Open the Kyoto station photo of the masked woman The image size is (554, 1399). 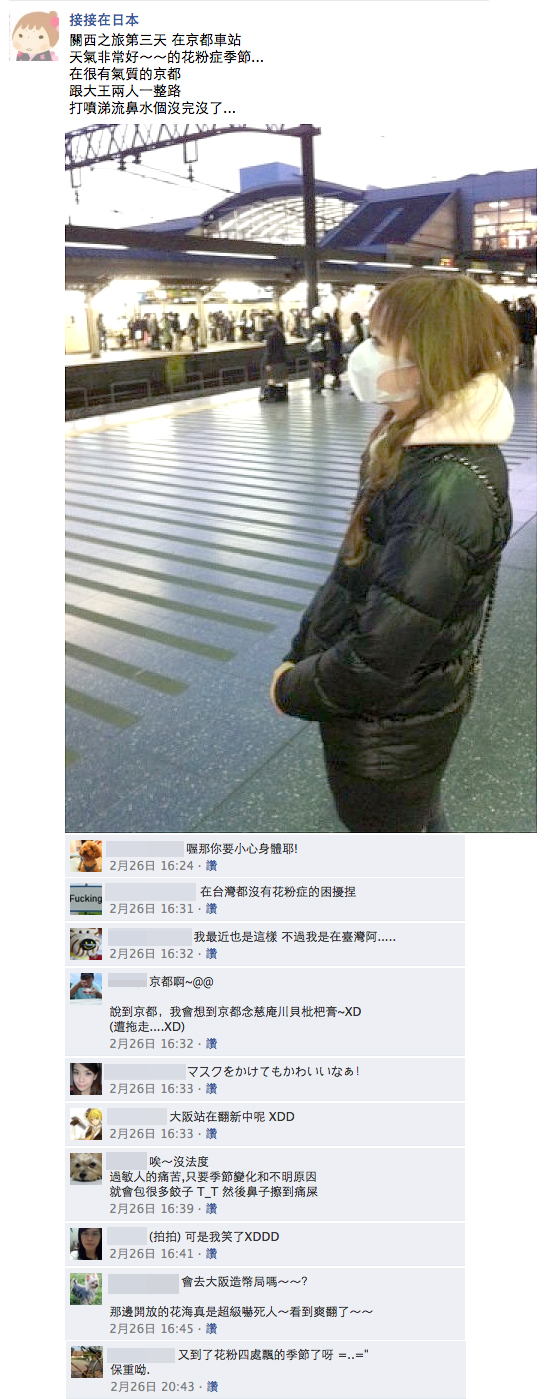point(300,478)
